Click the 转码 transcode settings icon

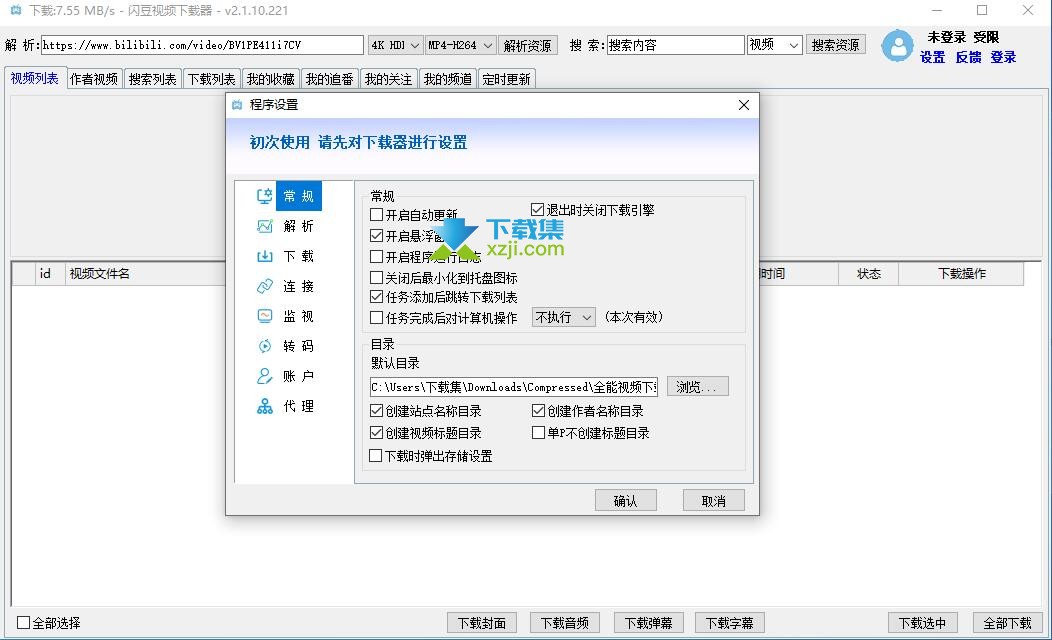click(x=264, y=346)
